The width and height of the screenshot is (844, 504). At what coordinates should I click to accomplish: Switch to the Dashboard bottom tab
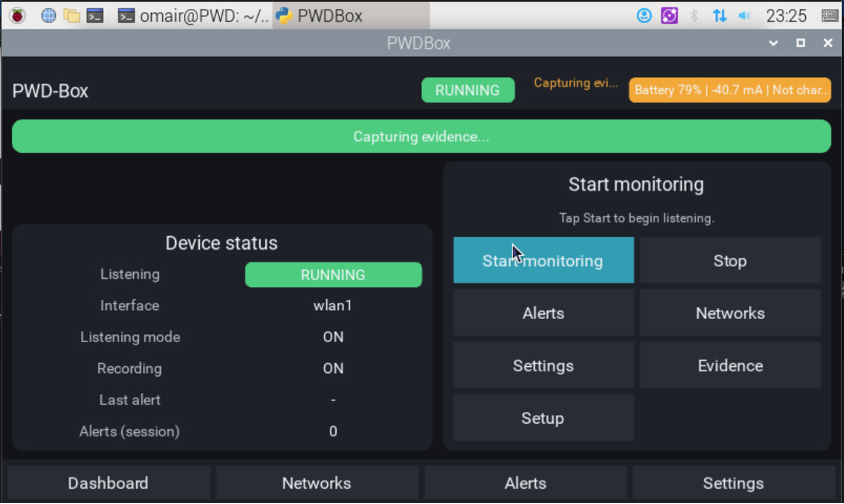[x=108, y=483]
